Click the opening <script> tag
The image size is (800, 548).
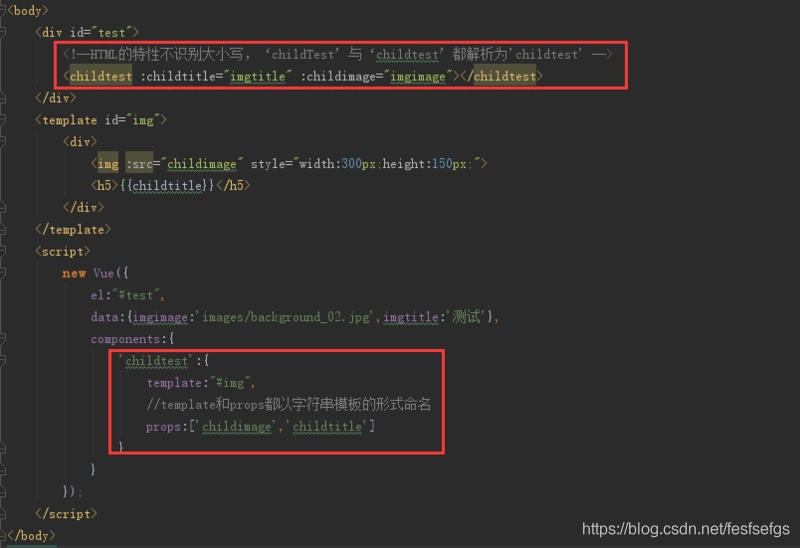click(x=63, y=251)
